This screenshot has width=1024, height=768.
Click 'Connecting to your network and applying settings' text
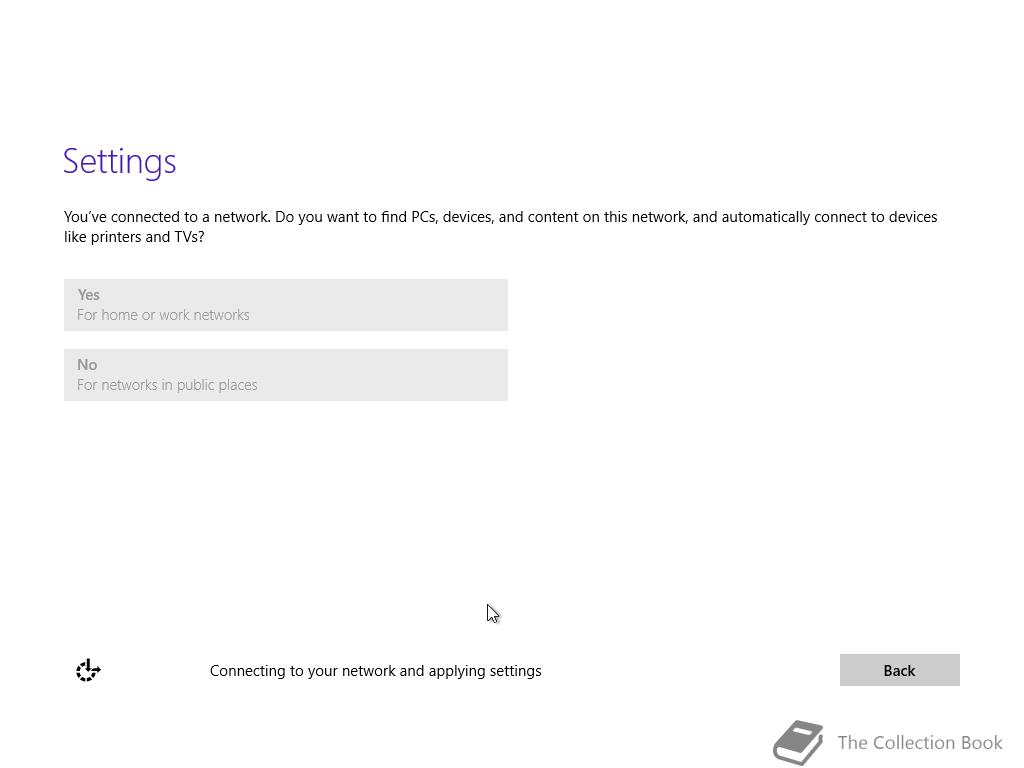tap(376, 671)
